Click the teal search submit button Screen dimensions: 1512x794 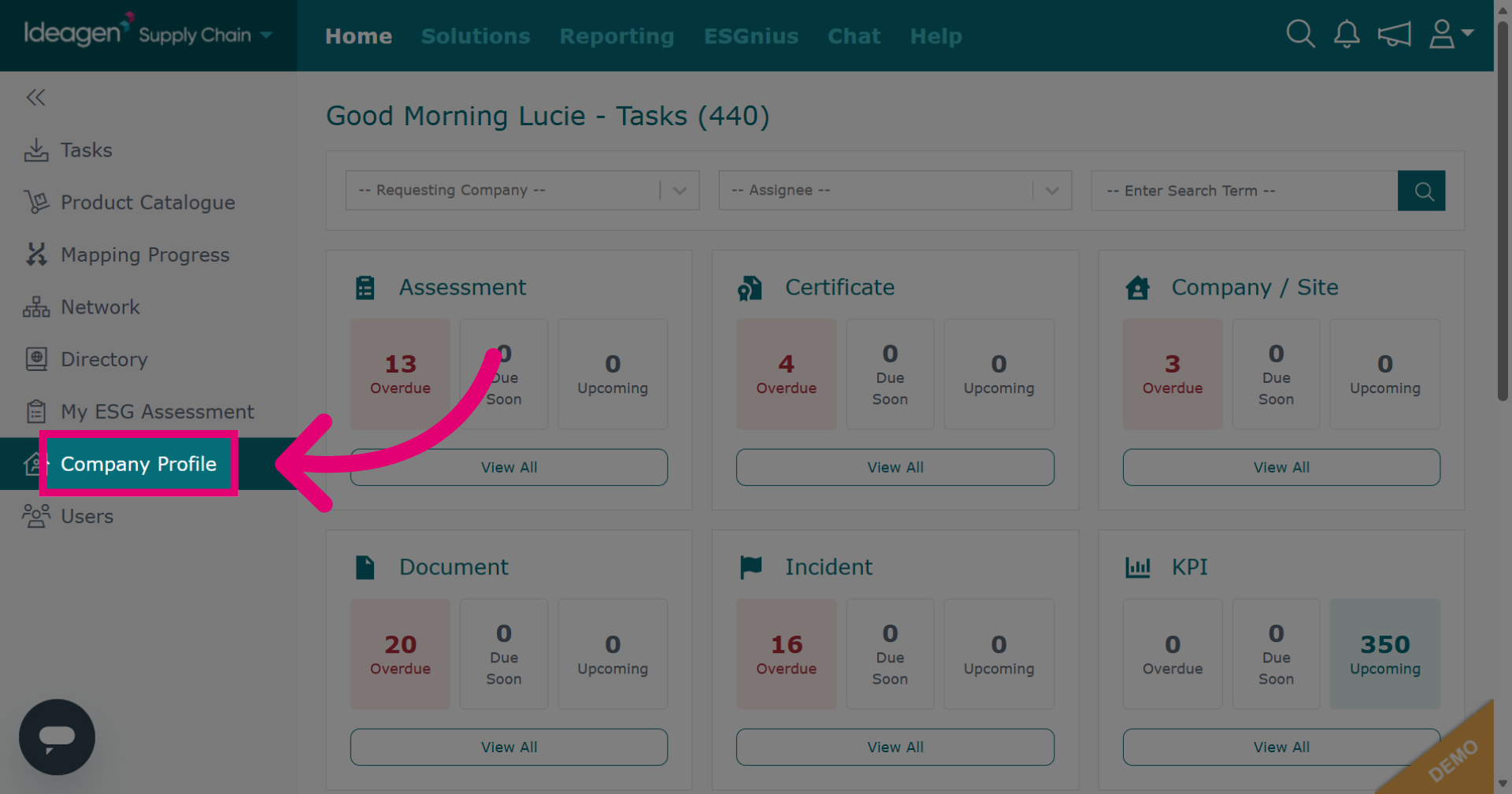pyautogui.click(x=1421, y=191)
